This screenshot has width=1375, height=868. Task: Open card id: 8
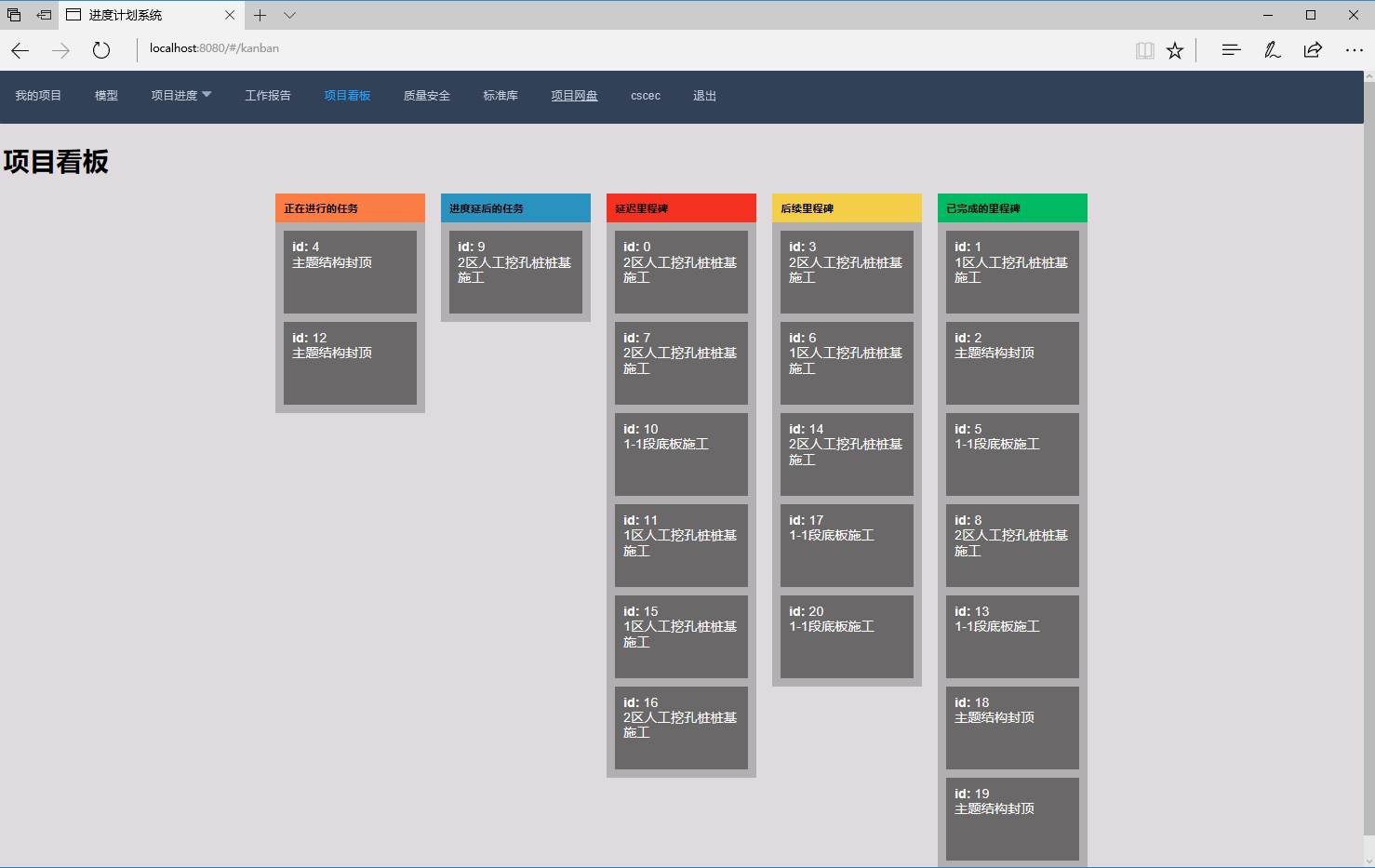click(1012, 545)
